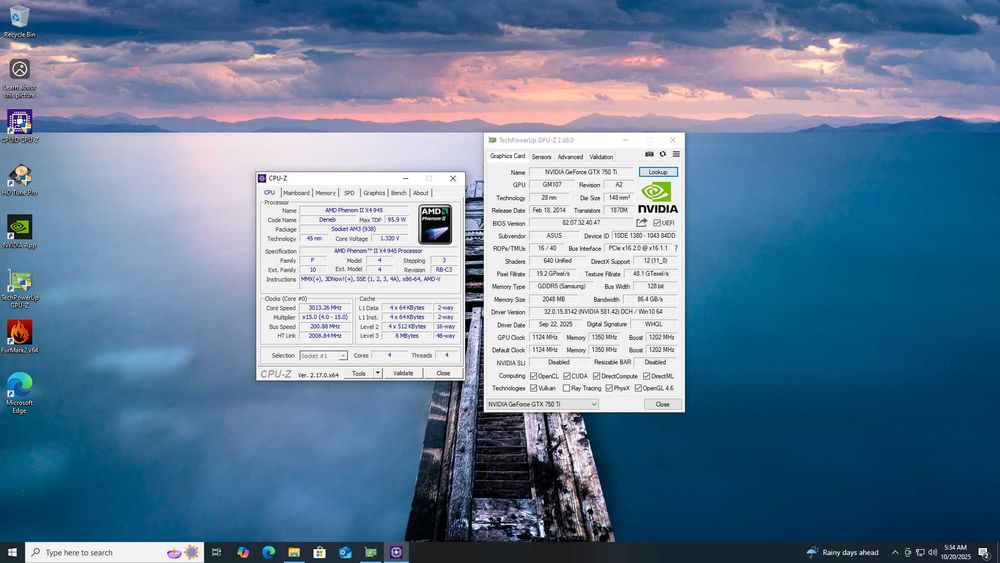Switch to Bench tab in CPU-Z
The height and width of the screenshot is (563, 1000).
coord(399,193)
